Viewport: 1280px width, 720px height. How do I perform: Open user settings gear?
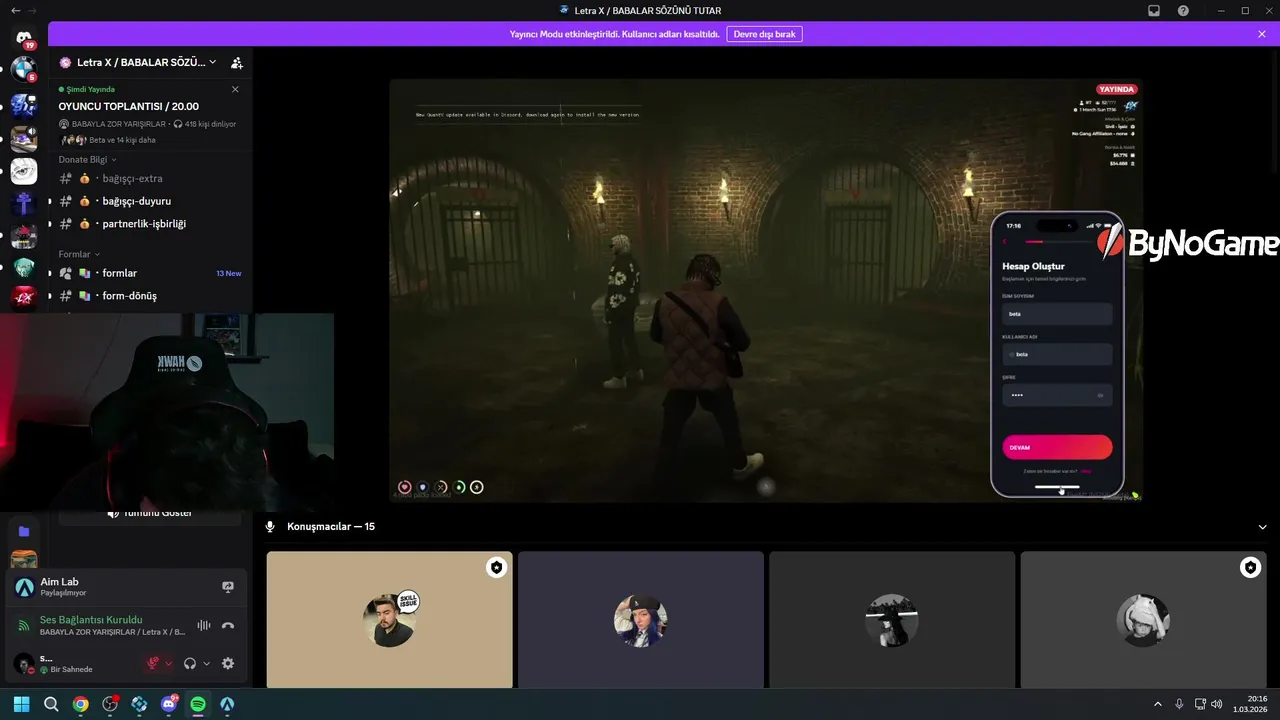tap(228, 663)
